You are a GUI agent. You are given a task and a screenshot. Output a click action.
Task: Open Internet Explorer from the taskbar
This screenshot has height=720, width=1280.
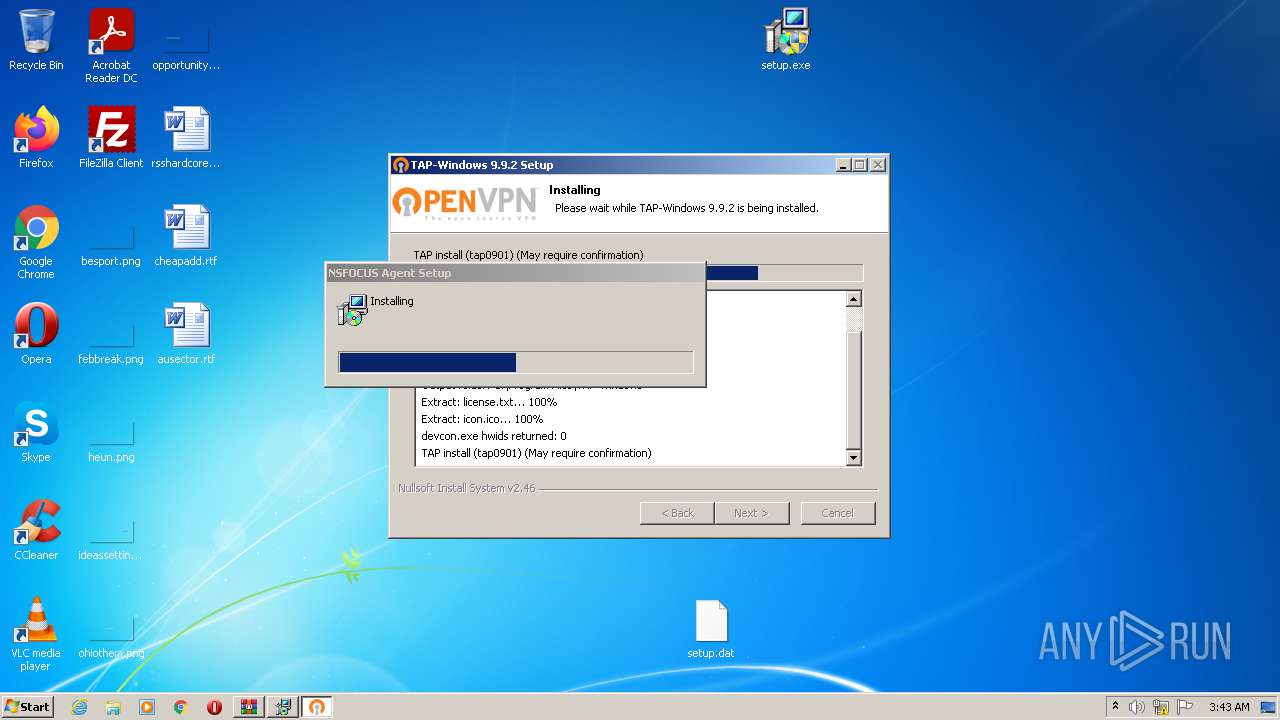coord(79,707)
